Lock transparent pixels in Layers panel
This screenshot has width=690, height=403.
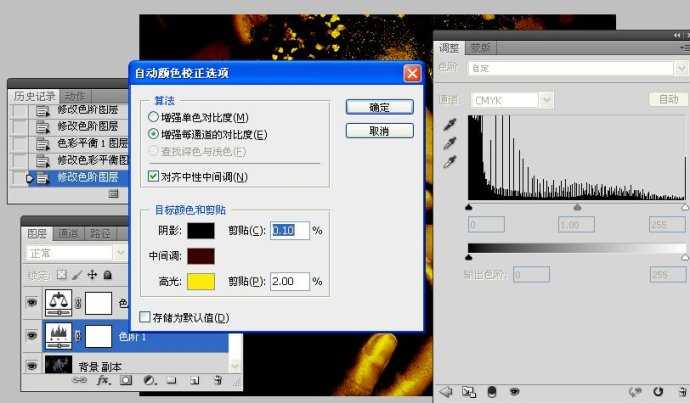click(62, 275)
